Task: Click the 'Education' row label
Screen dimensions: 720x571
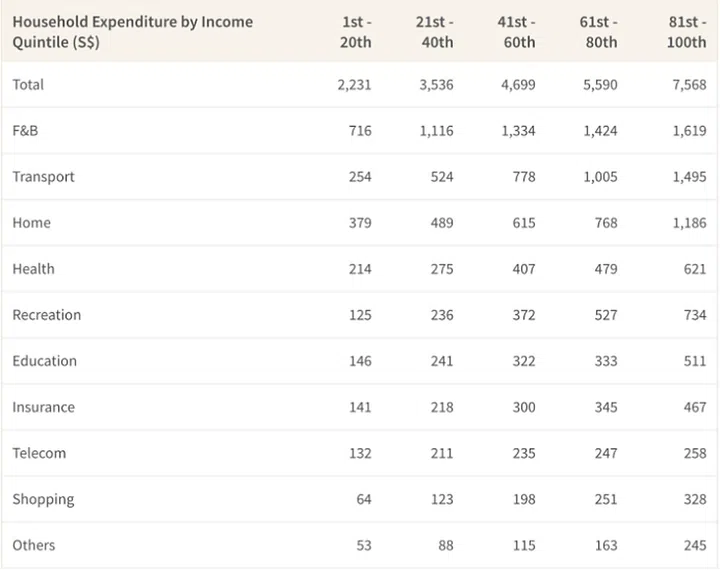Action: click(44, 361)
